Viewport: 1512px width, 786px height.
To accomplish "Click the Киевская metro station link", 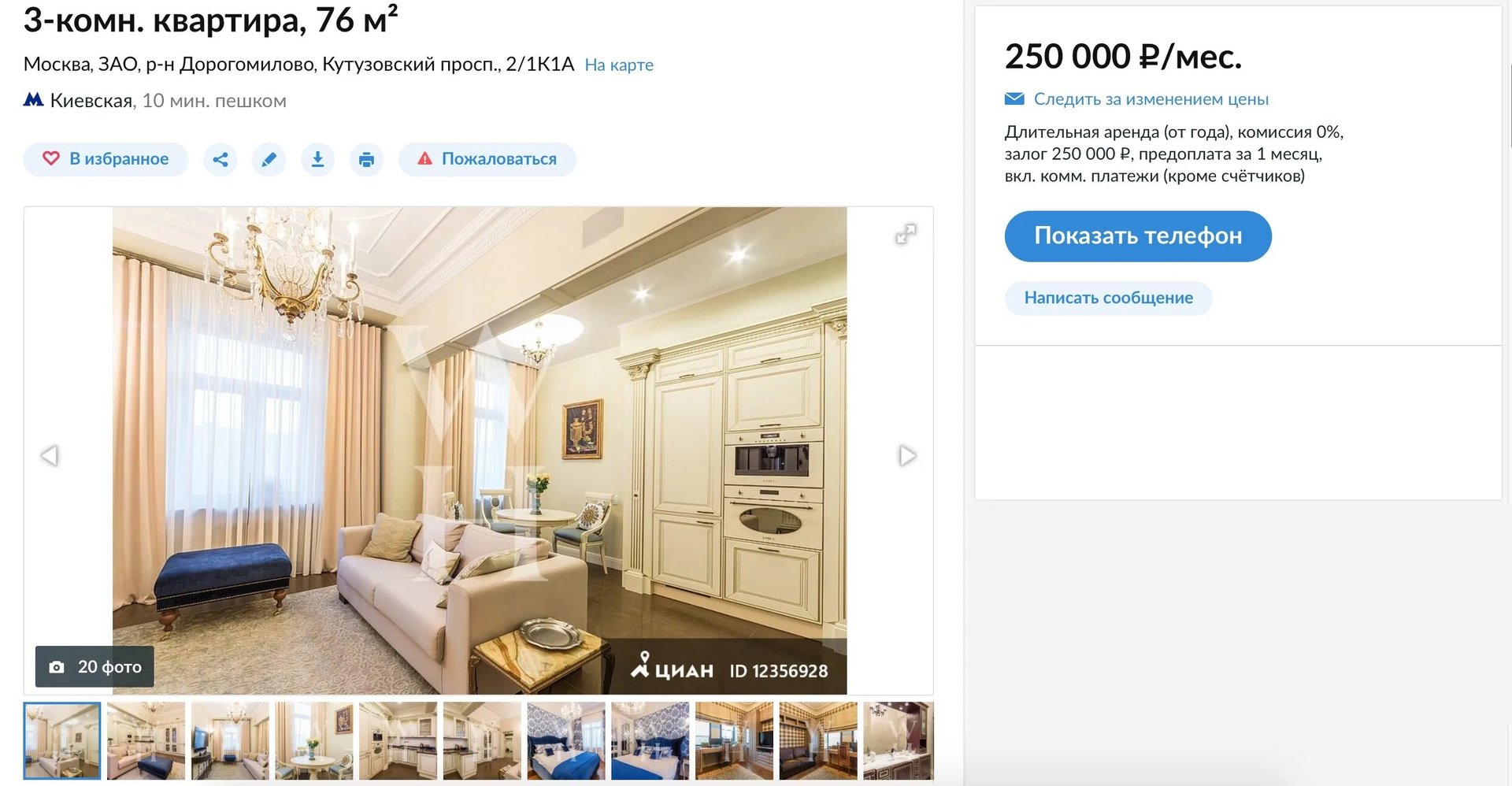I will point(91,101).
